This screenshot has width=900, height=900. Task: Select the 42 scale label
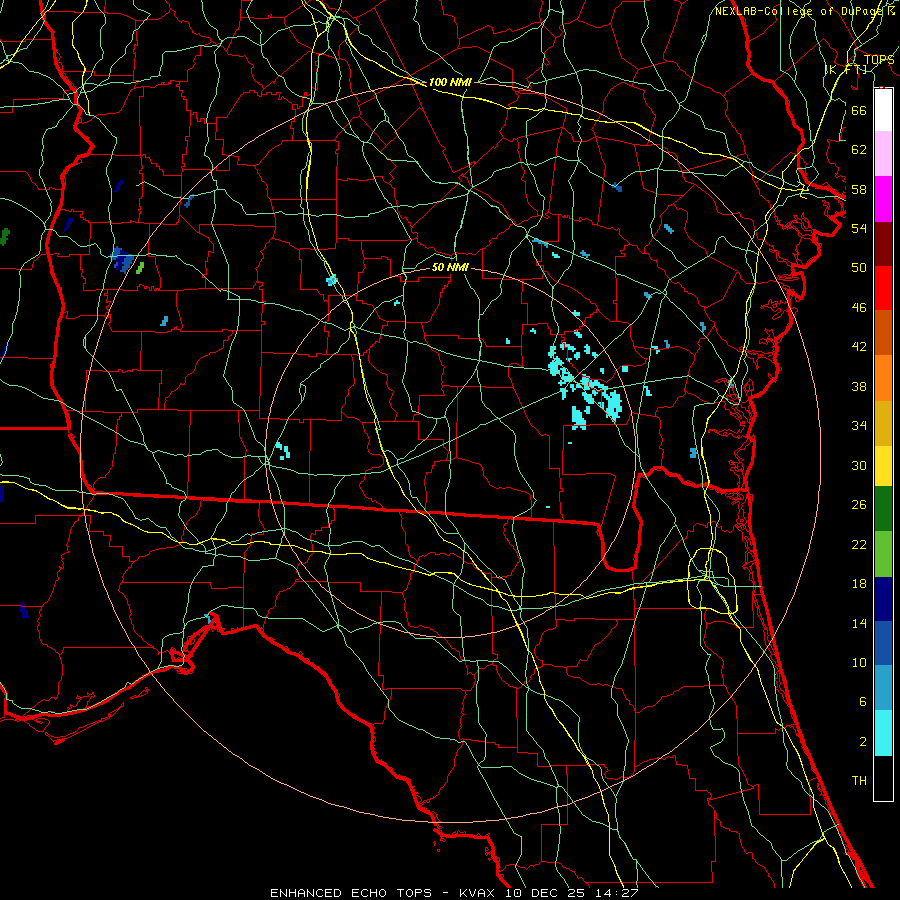pos(859,347)
